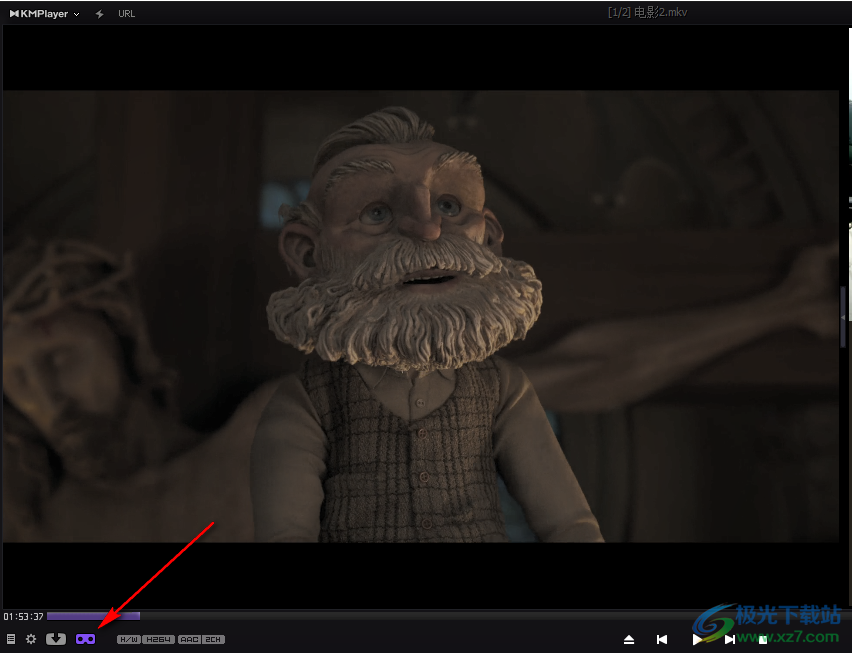Click the 2CH audio channel badge
Viewport: 852px width, 653px height.
(213, 639)
